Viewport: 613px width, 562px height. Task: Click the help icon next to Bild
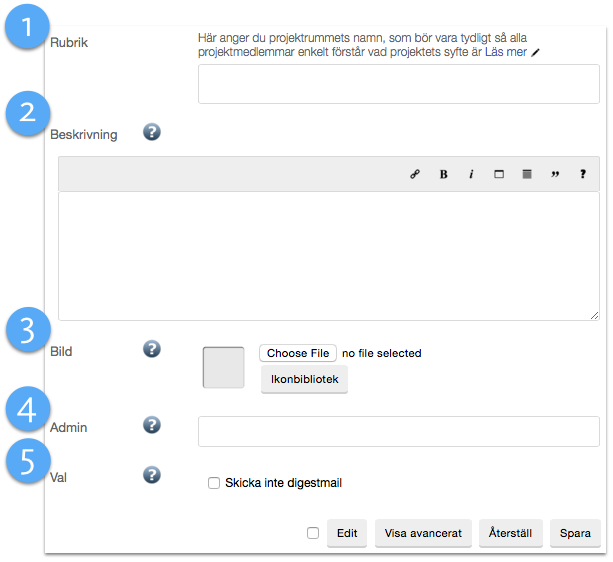point(152,349)
